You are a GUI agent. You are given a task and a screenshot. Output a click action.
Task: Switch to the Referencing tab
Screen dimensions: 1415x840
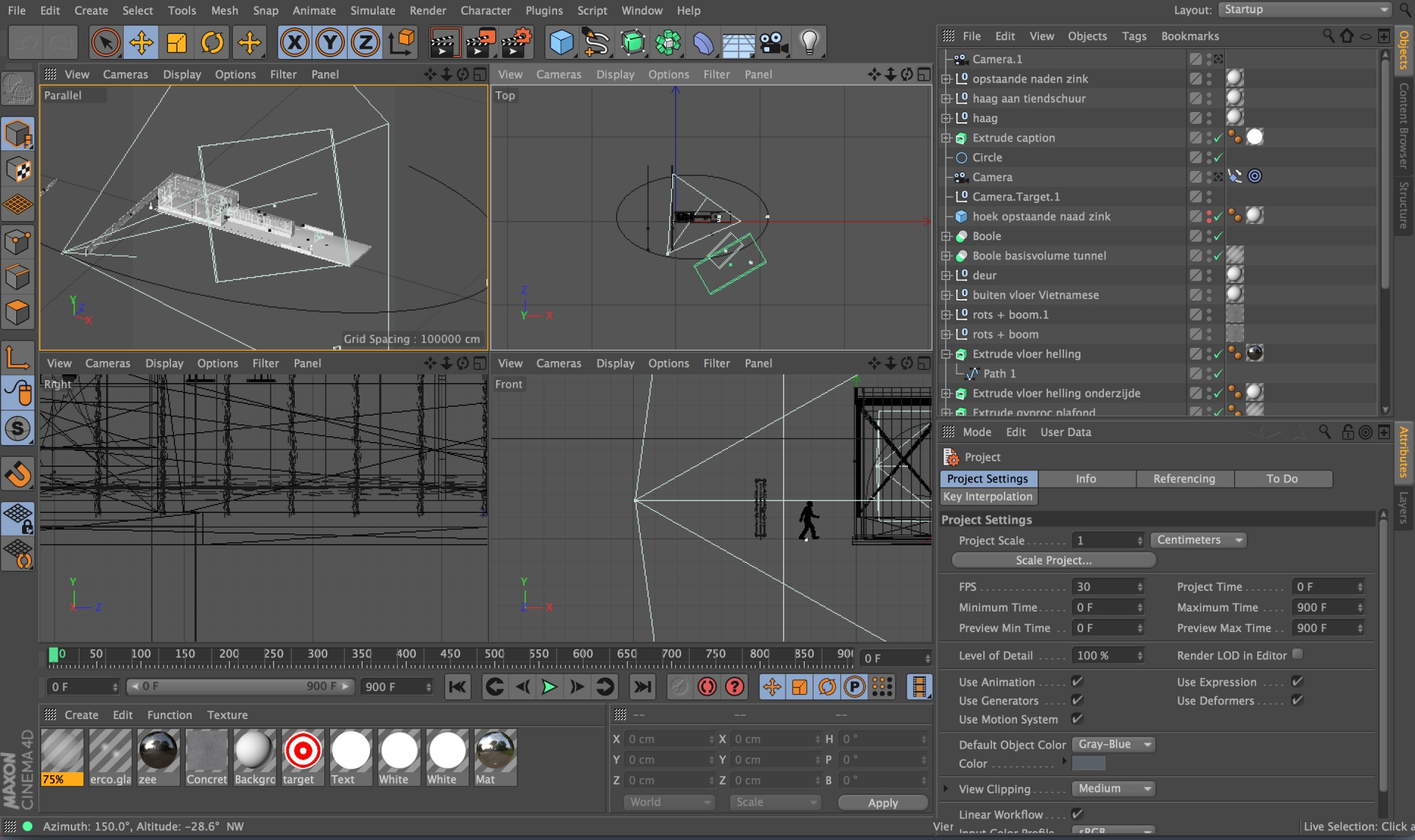[1184, 479]
